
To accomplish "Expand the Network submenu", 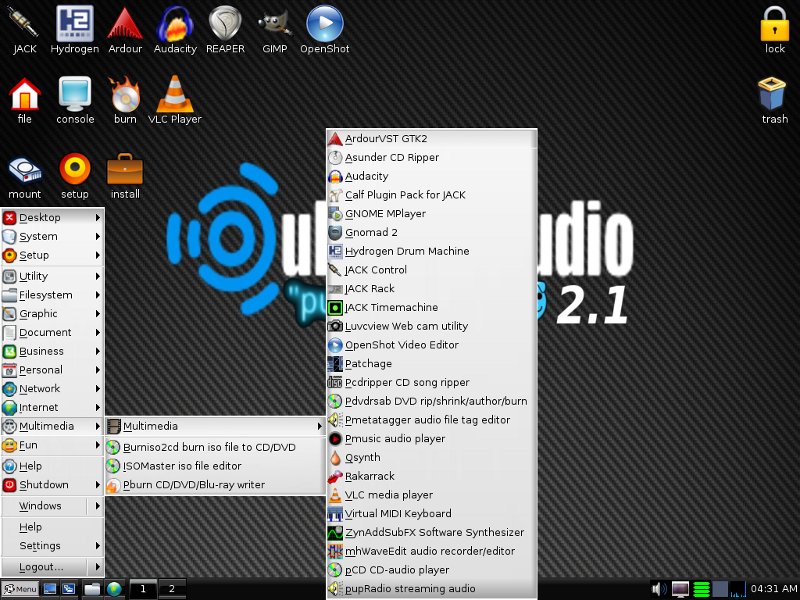I will tap(53, 389).
